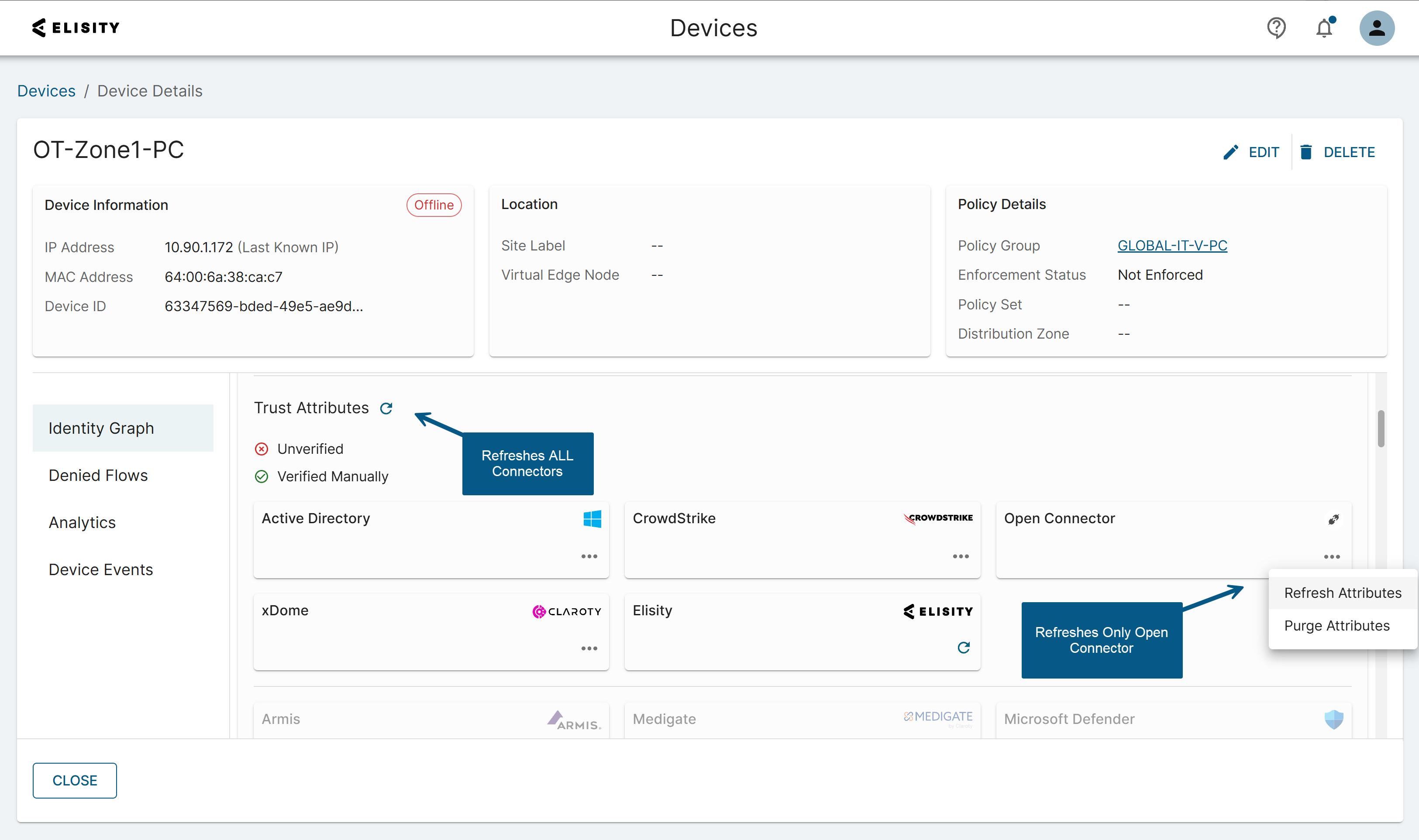Click the EDIT button

click(x=1251, y=152)
